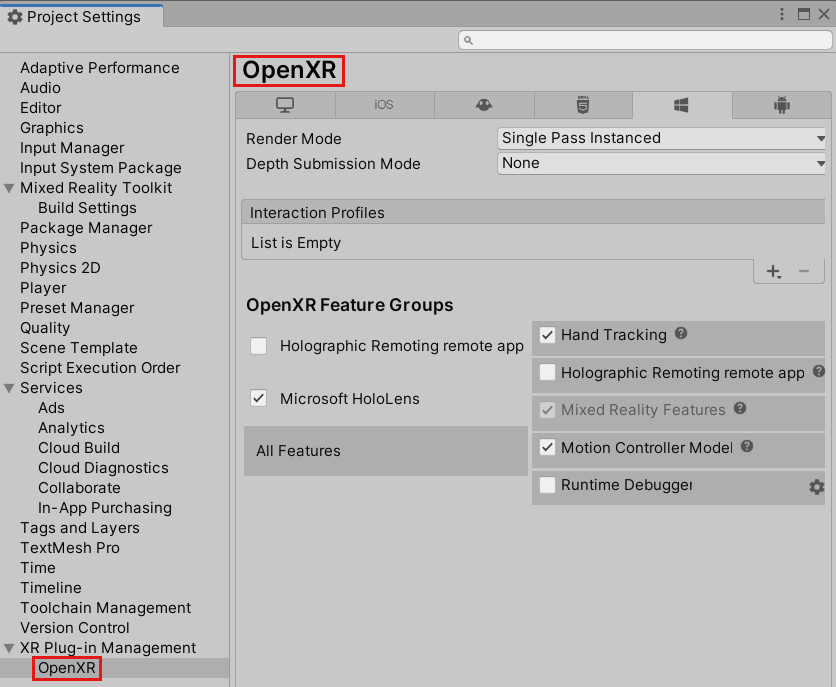Enable Holographic Remoting remote app feature group
The height and width of the screenshot is (687, 836).
pos(259,346)
